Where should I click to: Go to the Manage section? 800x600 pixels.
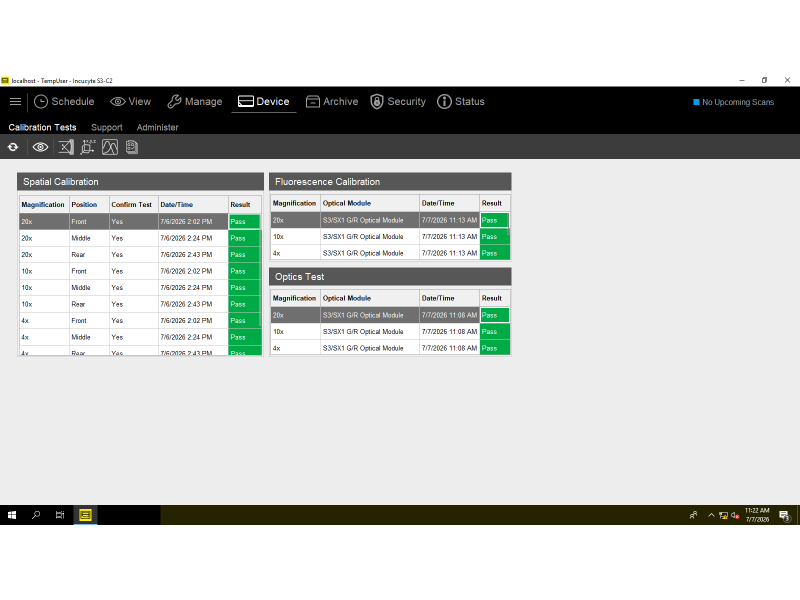click(x=195, y=102)
